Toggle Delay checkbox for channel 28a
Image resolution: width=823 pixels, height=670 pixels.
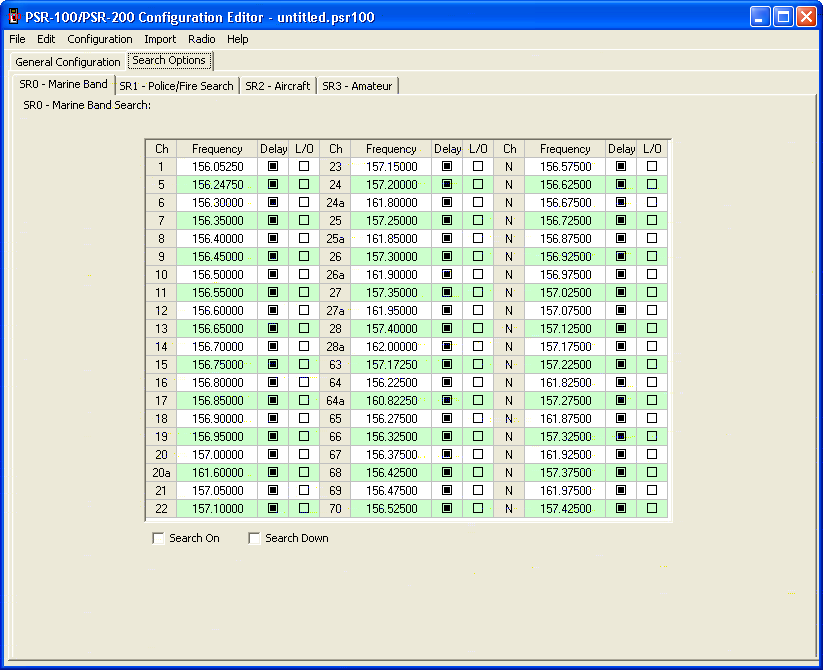[x=447, y=346]
